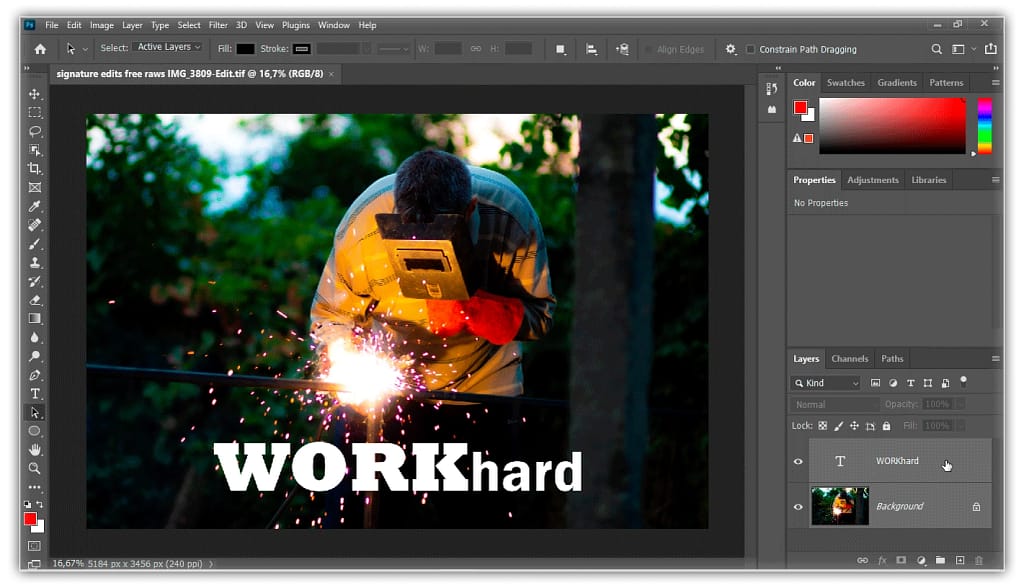This screenshot has height=588, width=1024.
Task: Select the History Brush tool
Action: pyautogui.click(x=35, y=282)
